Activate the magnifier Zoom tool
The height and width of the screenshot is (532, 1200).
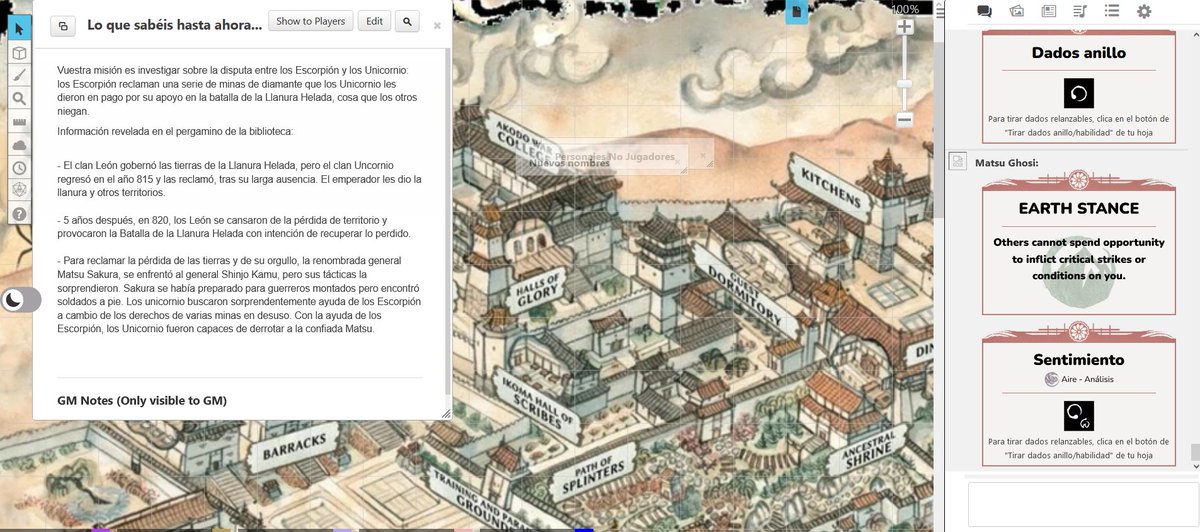click(19, 99)
